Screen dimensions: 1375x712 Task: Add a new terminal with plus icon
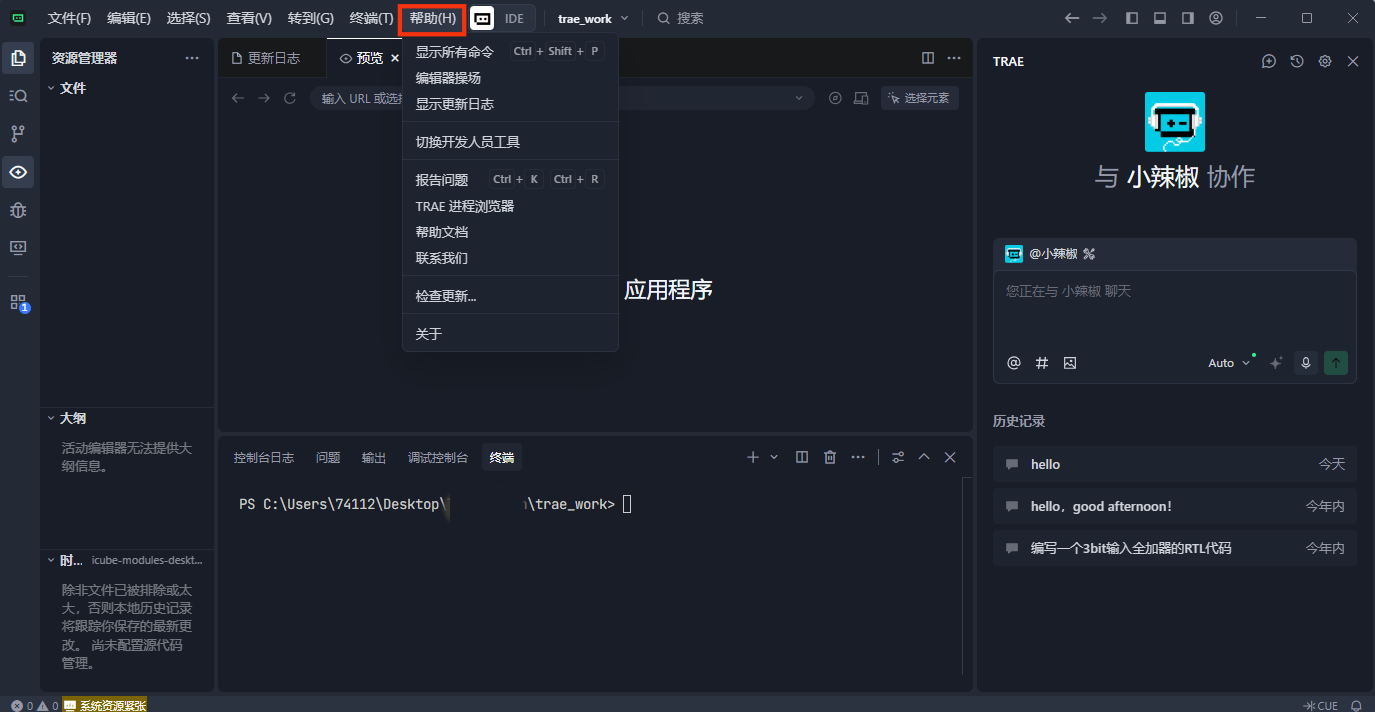pos(753,457)
